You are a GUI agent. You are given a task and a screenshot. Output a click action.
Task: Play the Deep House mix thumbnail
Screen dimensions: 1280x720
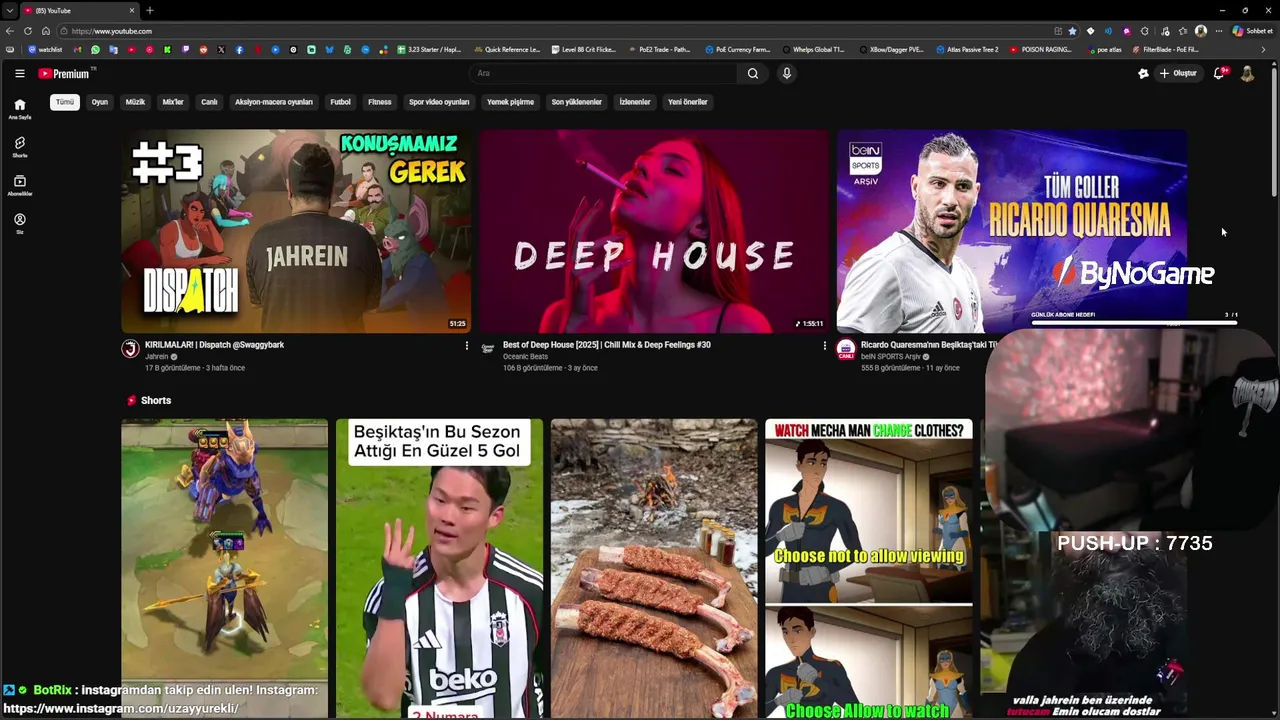click(654, 231)
